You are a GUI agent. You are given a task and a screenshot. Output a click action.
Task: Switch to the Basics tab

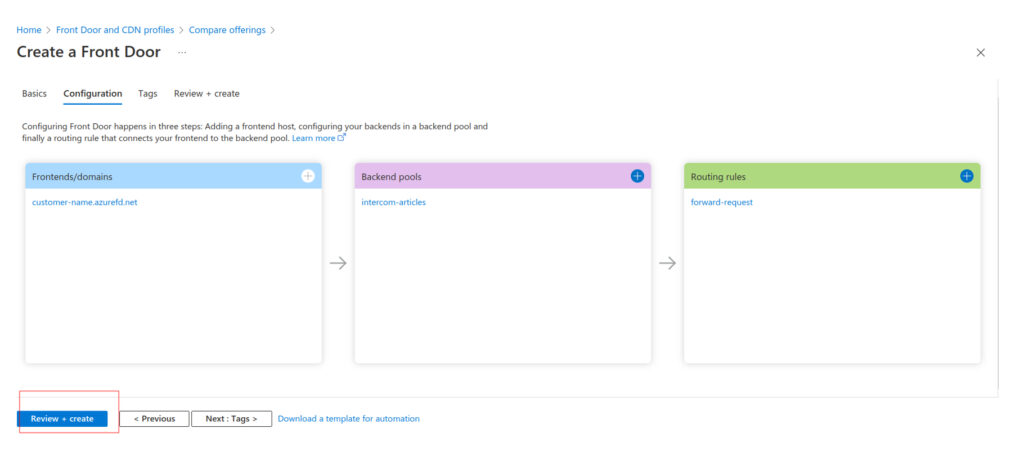tap(35, 93)
